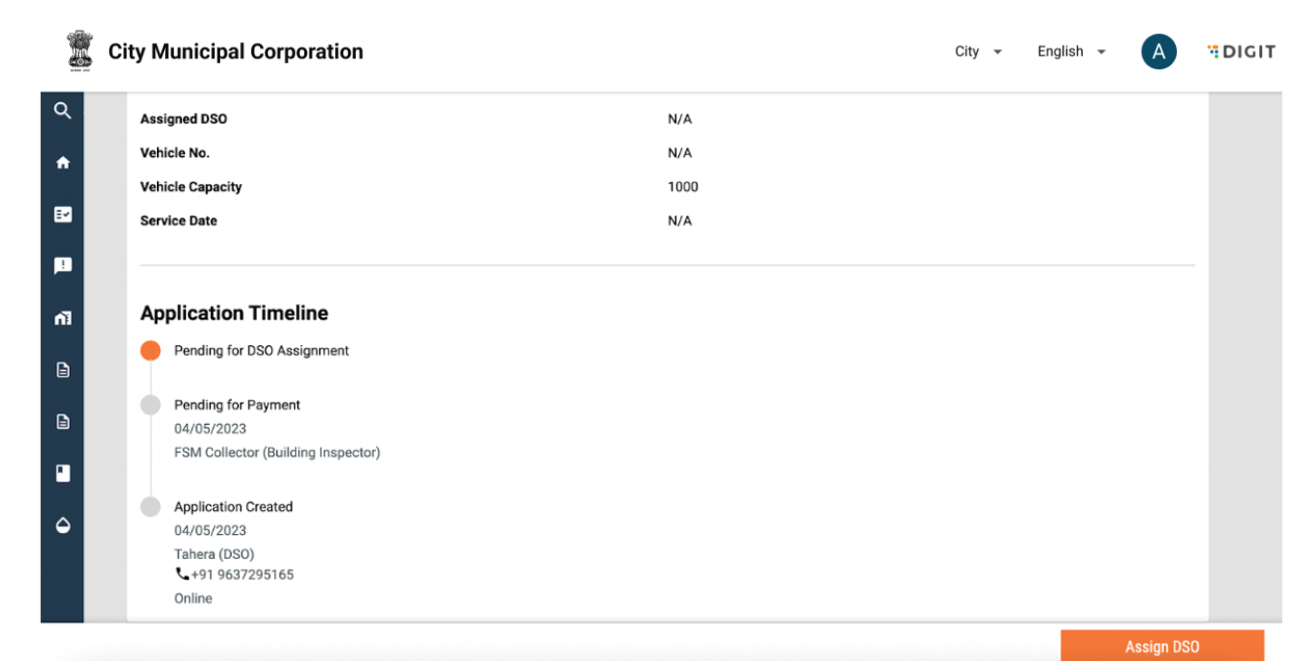Open the property building icon in sidebar
This screenshot has width=1300, height=661.
(x=63, y=318)
